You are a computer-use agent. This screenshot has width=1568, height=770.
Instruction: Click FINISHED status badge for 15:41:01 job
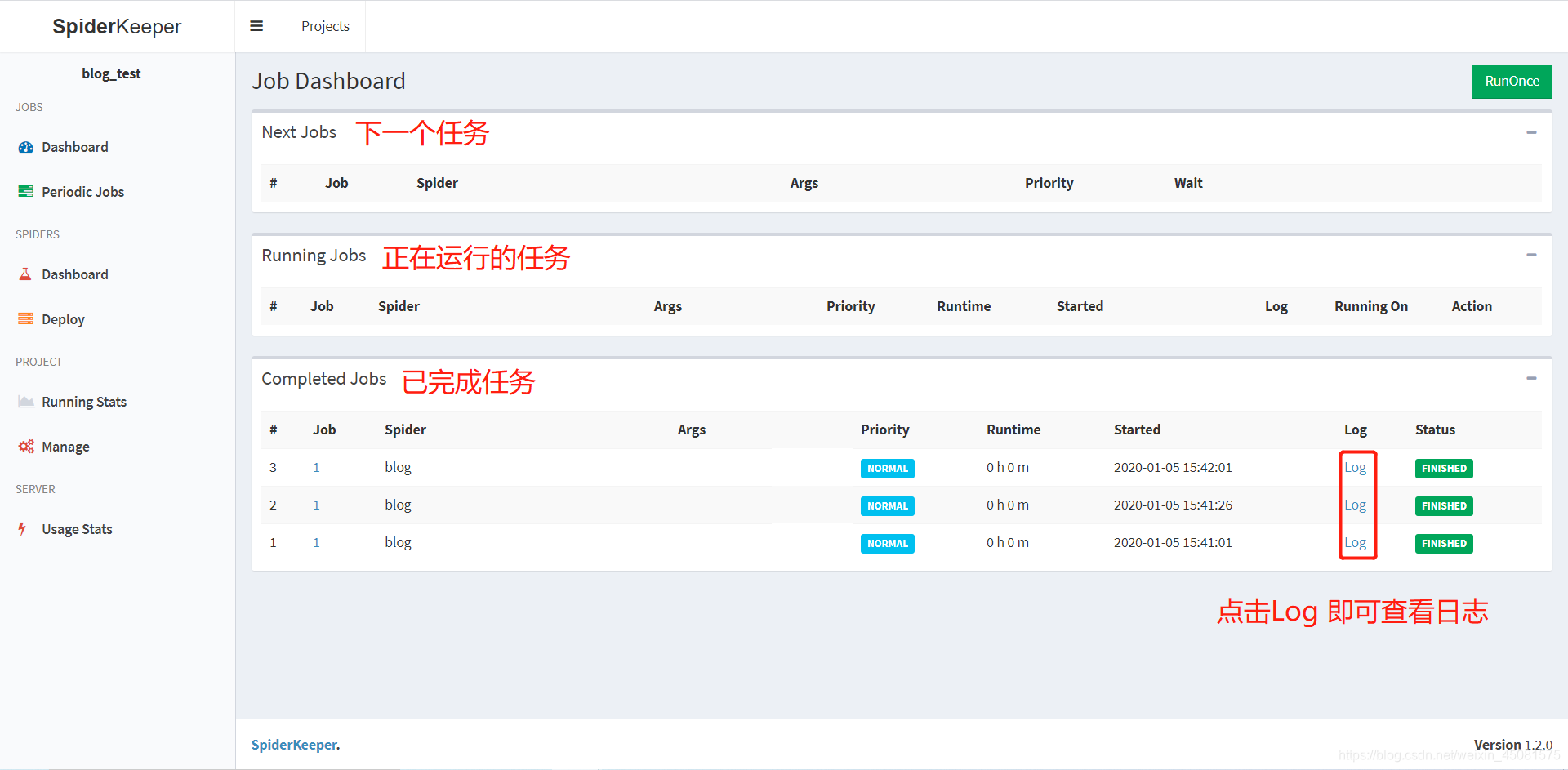click(x=1444, y=544)
